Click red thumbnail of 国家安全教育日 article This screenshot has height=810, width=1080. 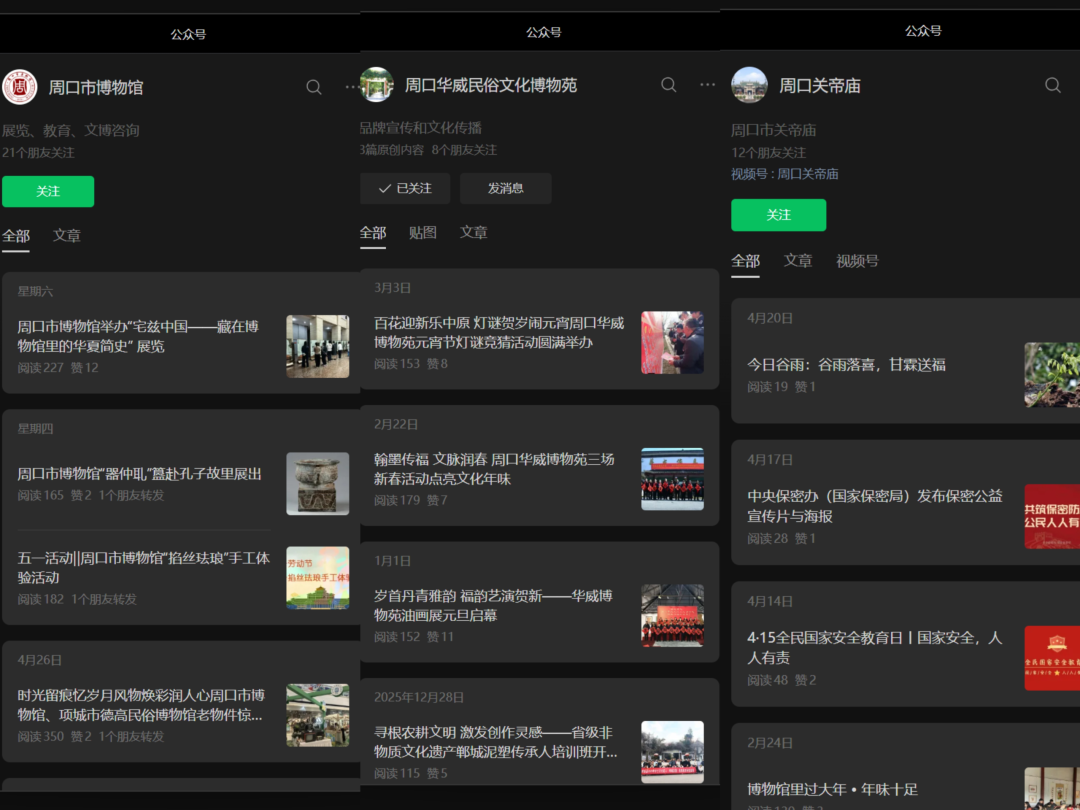coord(1052,658)
